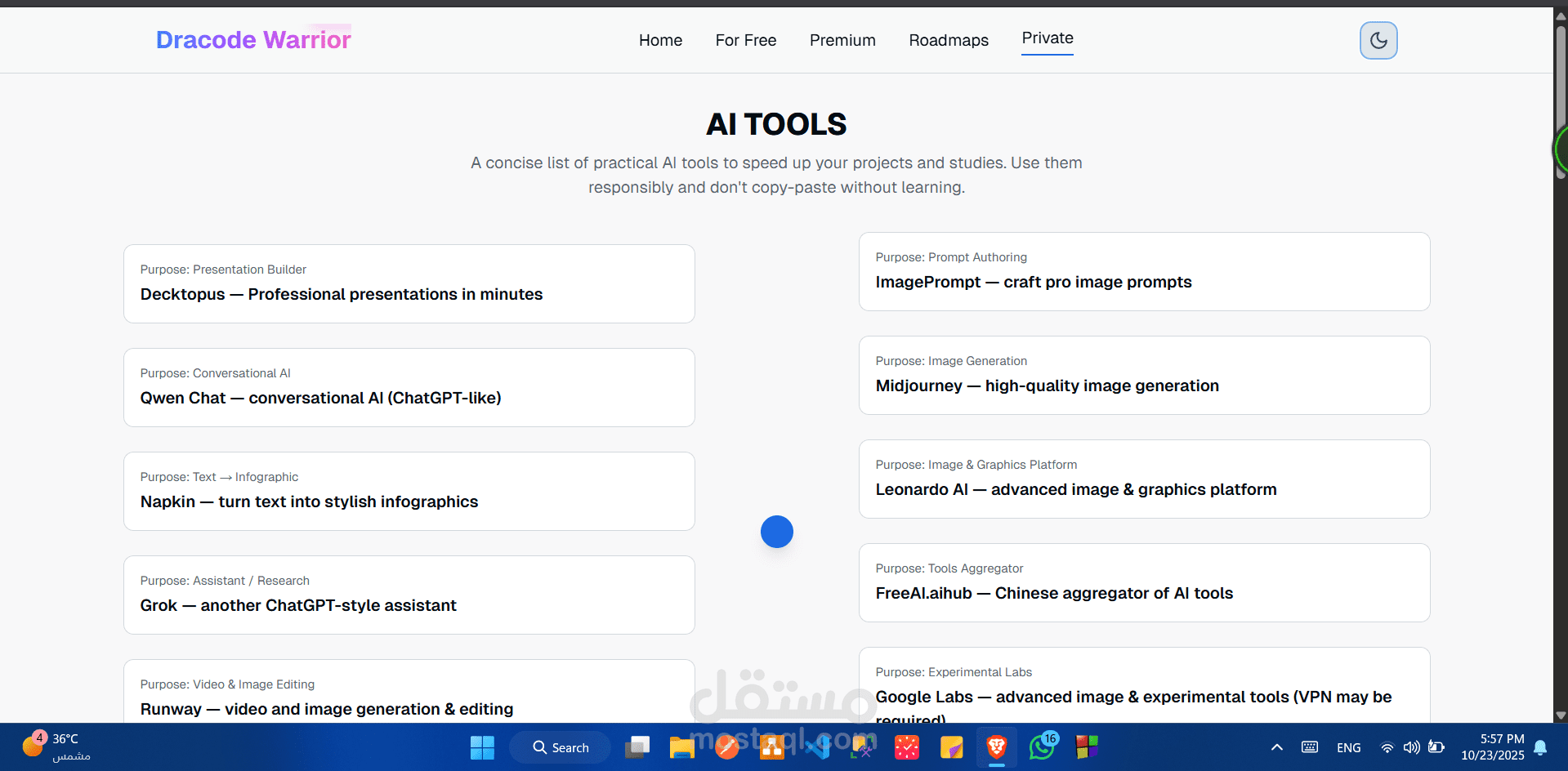The image size is (1568, 771).
Task: Open the Midjourney image generation card
Action: 1145,375
